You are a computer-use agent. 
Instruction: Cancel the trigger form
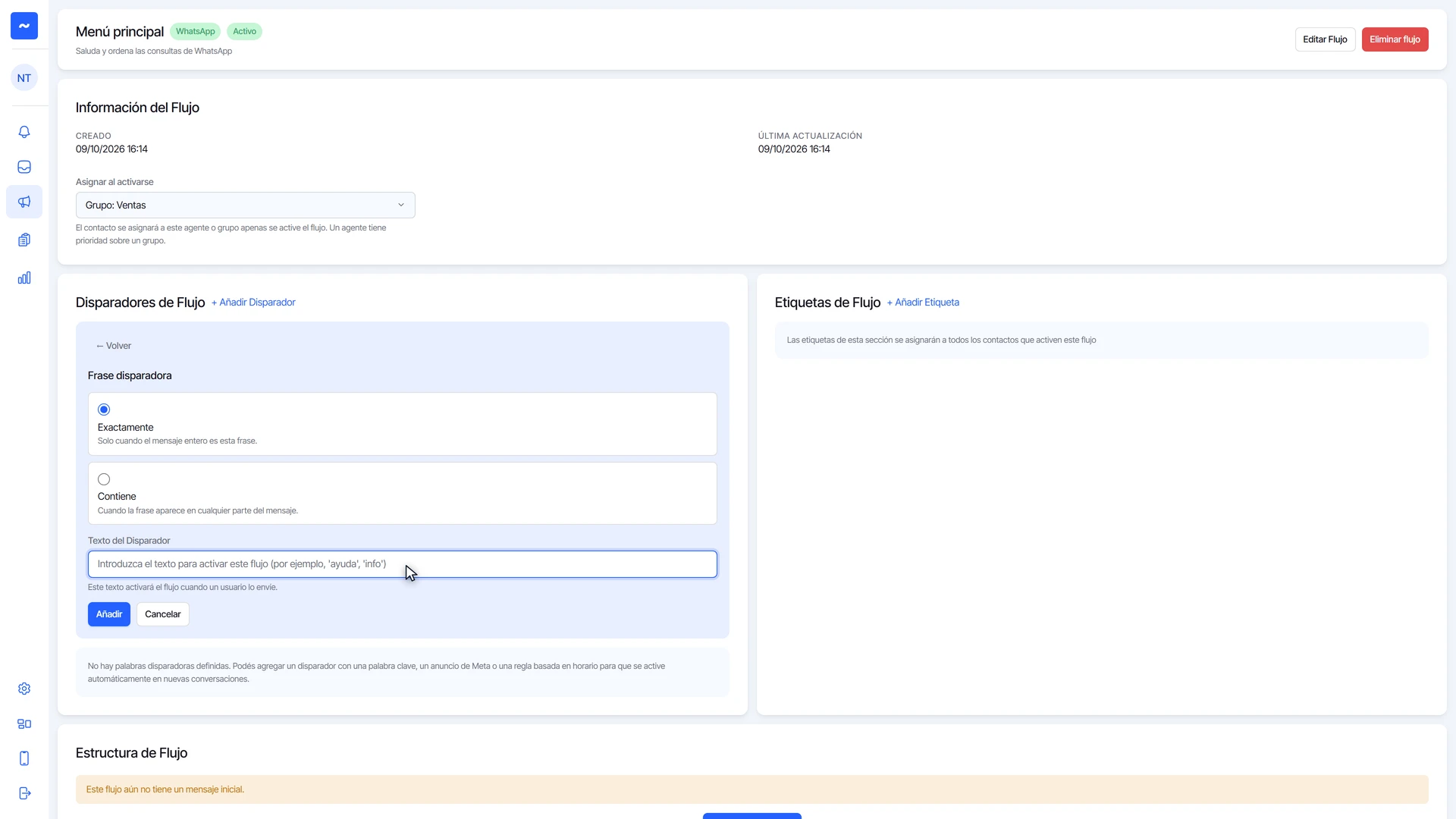pos(163,614)
